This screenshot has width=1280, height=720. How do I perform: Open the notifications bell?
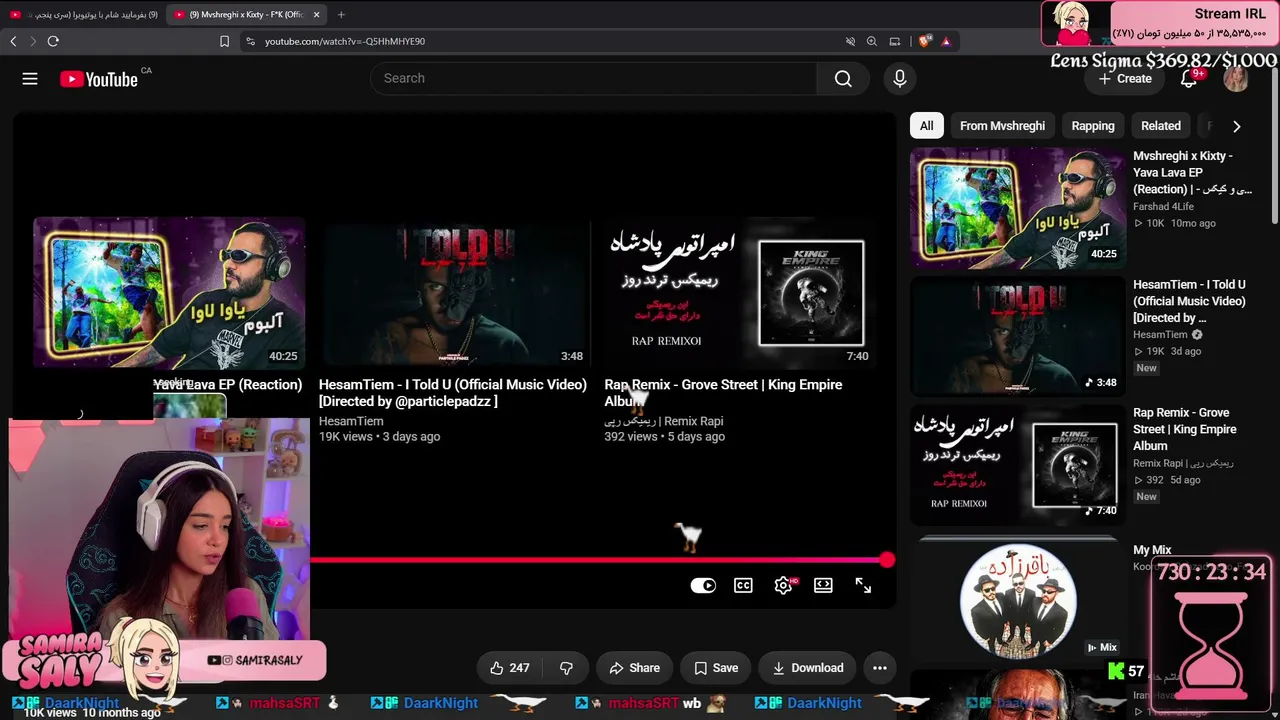(x=1189, y=79)
